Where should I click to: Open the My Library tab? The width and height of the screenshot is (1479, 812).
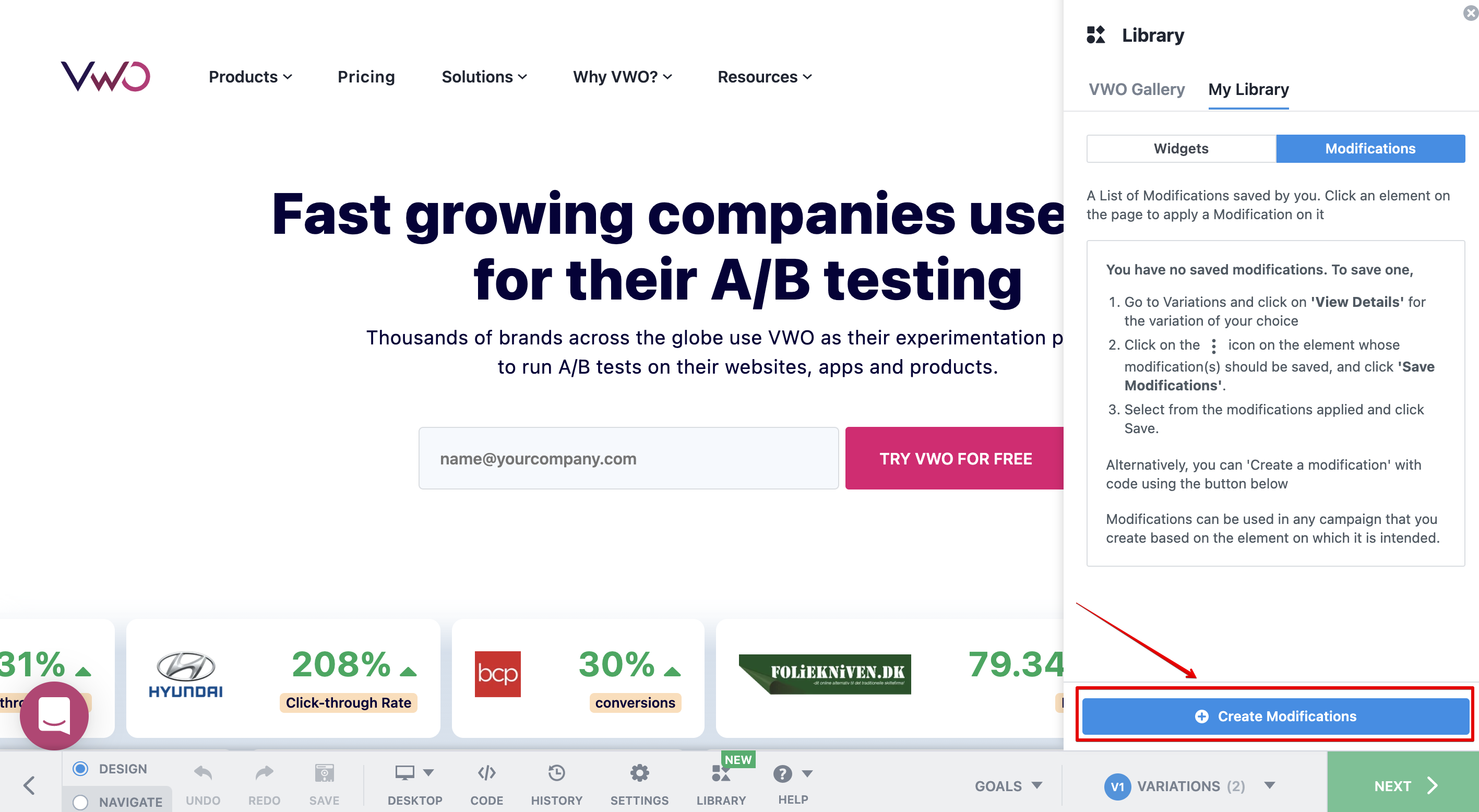click(x=1248, y=89)
